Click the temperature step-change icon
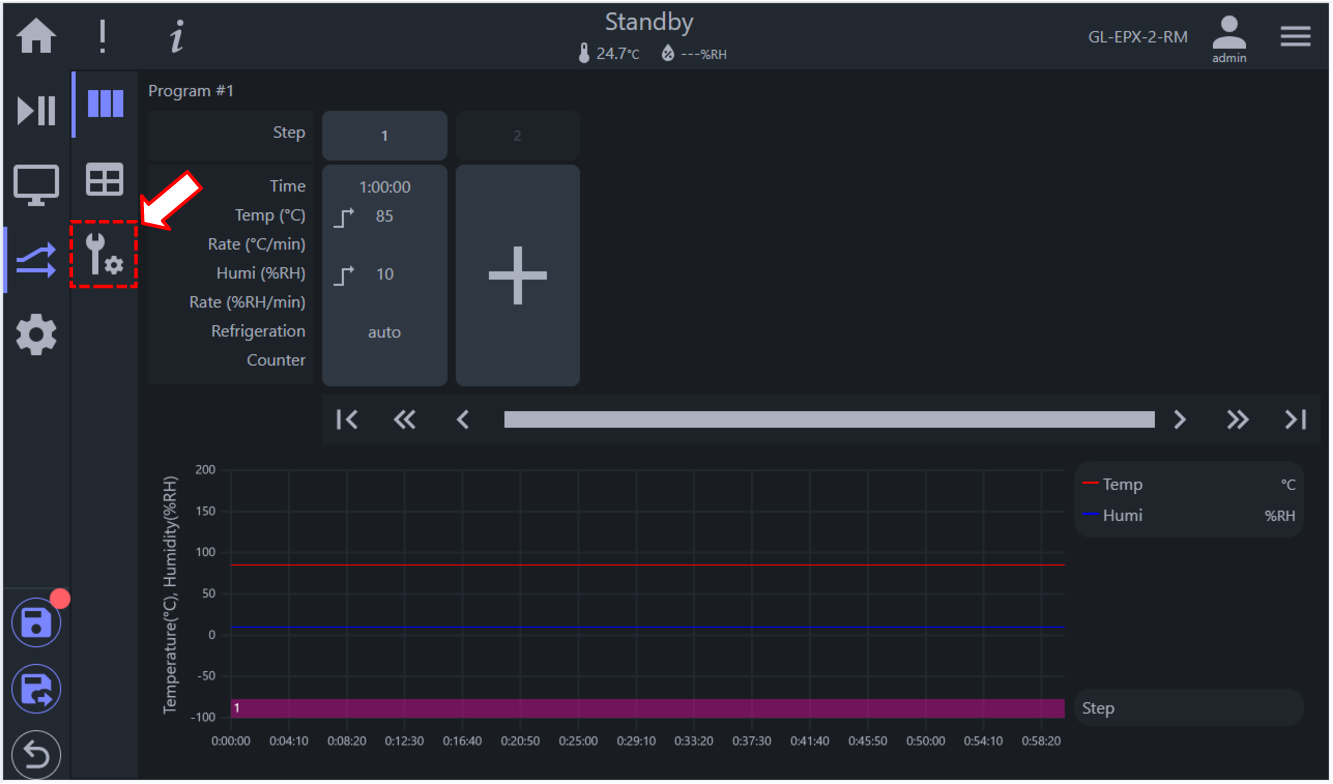Screen dimensions: 1333x784 pyautogui.click(x=343, y=217)
